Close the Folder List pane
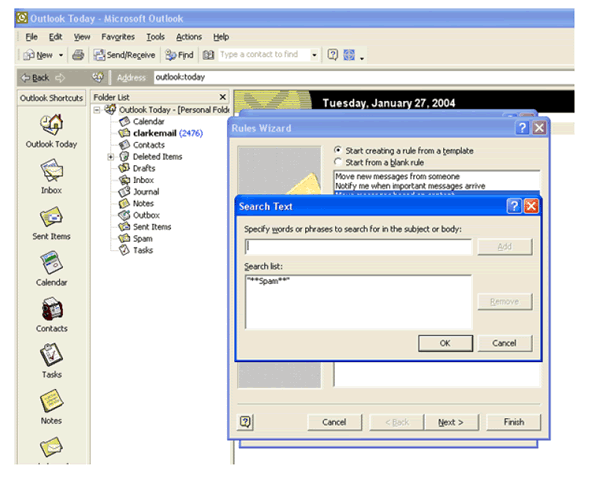This screenshot has height=478, width=600. click(223, 97)
